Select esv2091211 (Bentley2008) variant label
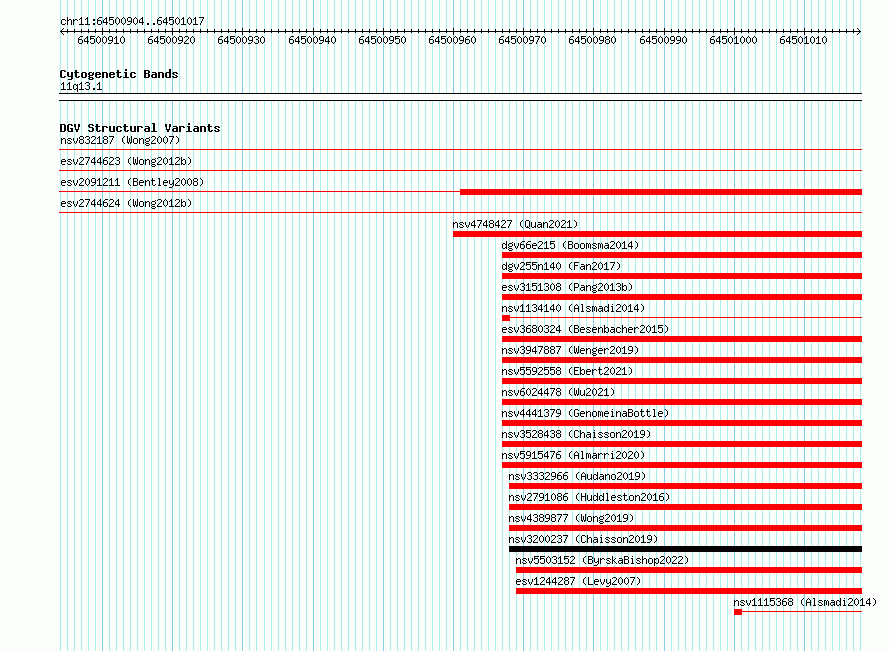 [132, 182]
